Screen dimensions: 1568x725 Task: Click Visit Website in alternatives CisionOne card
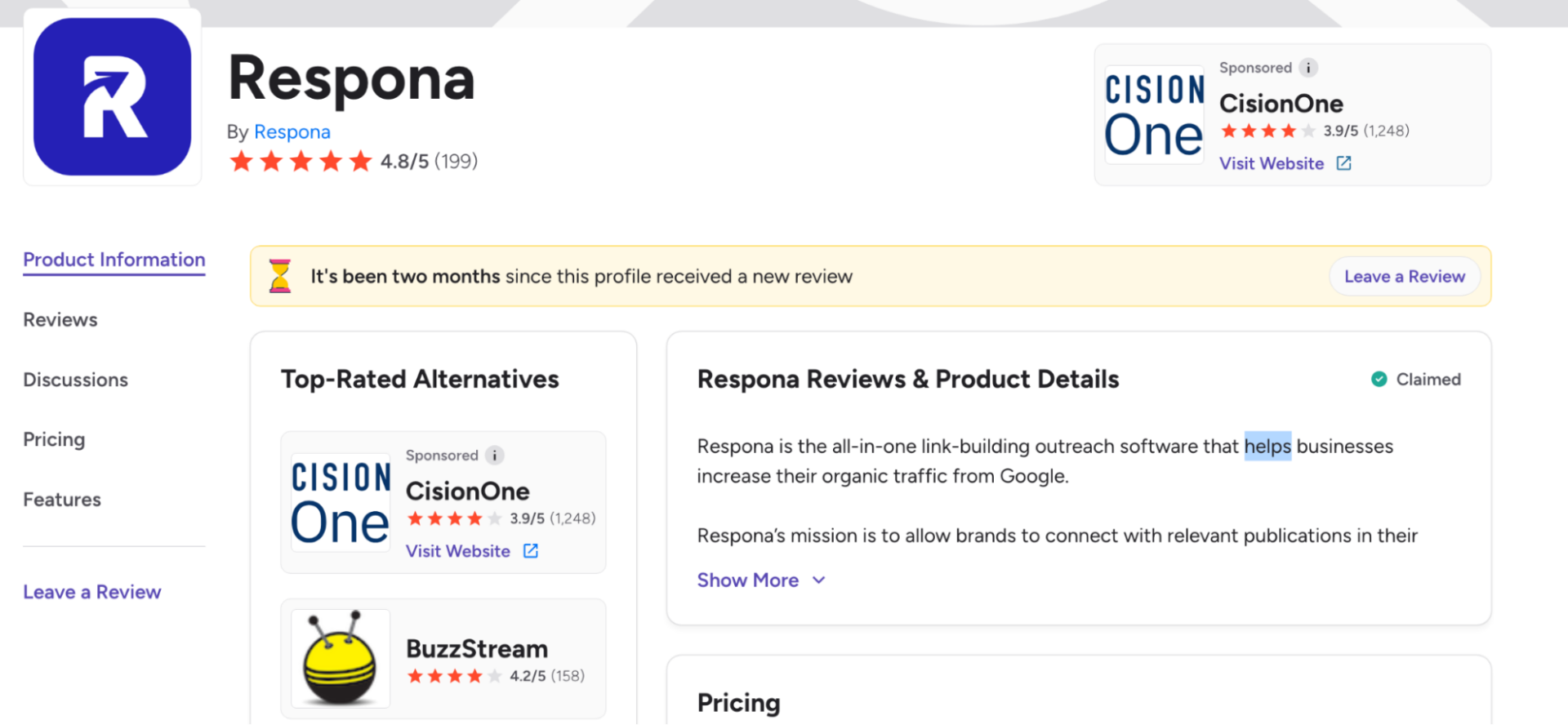(458, 551)
